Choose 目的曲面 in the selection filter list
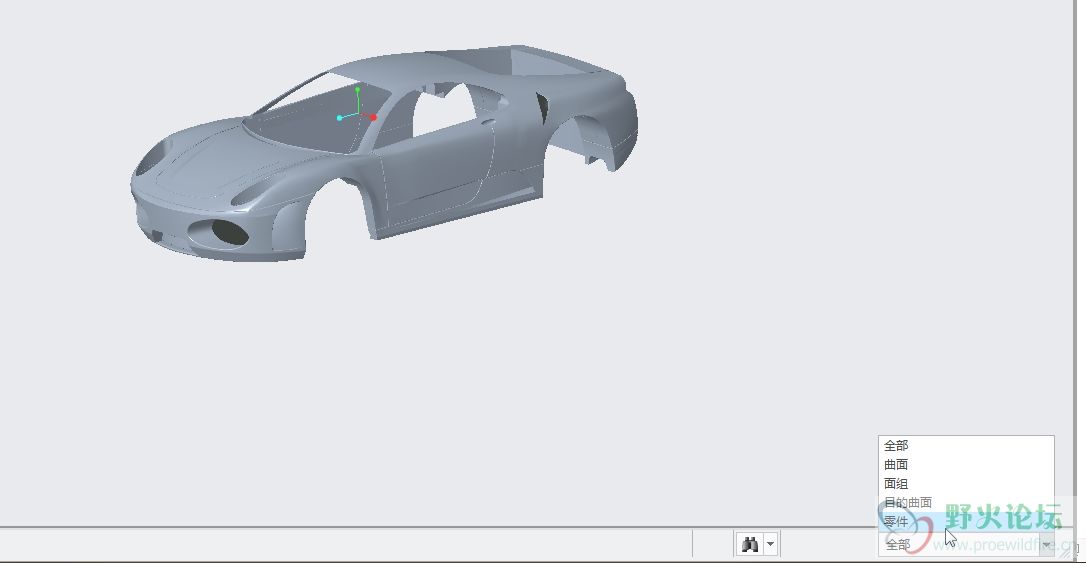 coord(966,502)
